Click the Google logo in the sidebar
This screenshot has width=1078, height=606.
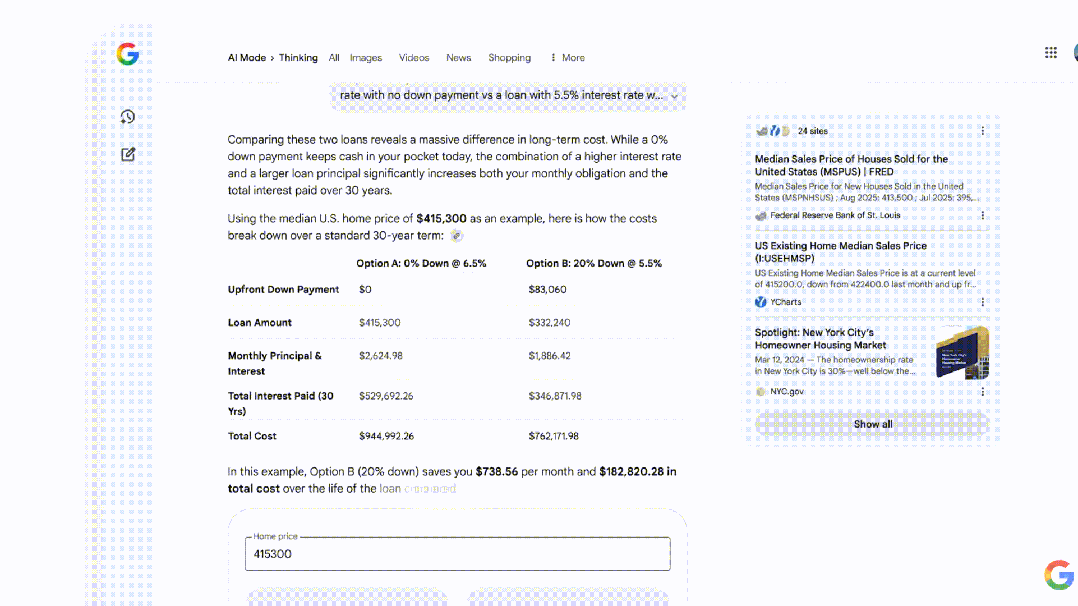point(127,54)
